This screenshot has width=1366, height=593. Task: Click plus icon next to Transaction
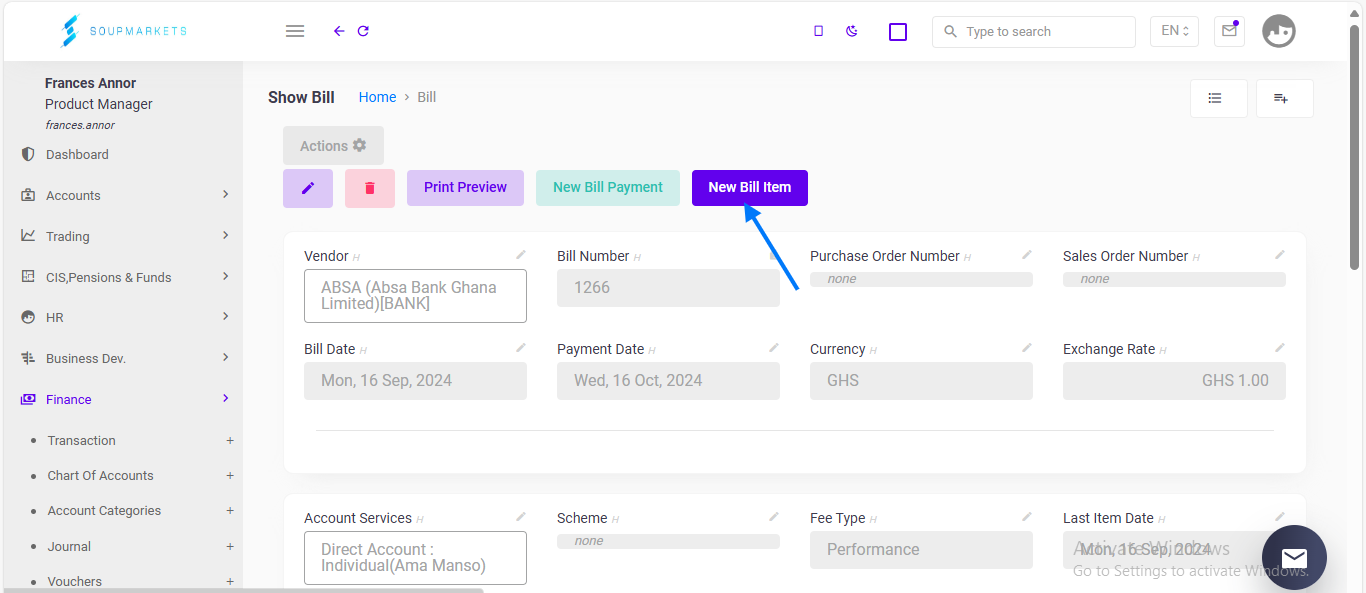[230, 440]
